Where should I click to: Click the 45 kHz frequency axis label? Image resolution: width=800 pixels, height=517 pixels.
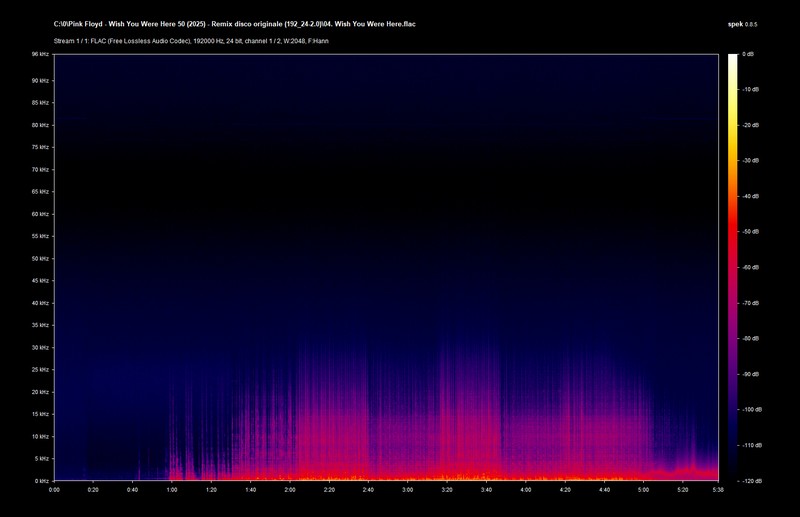[40, 281]
